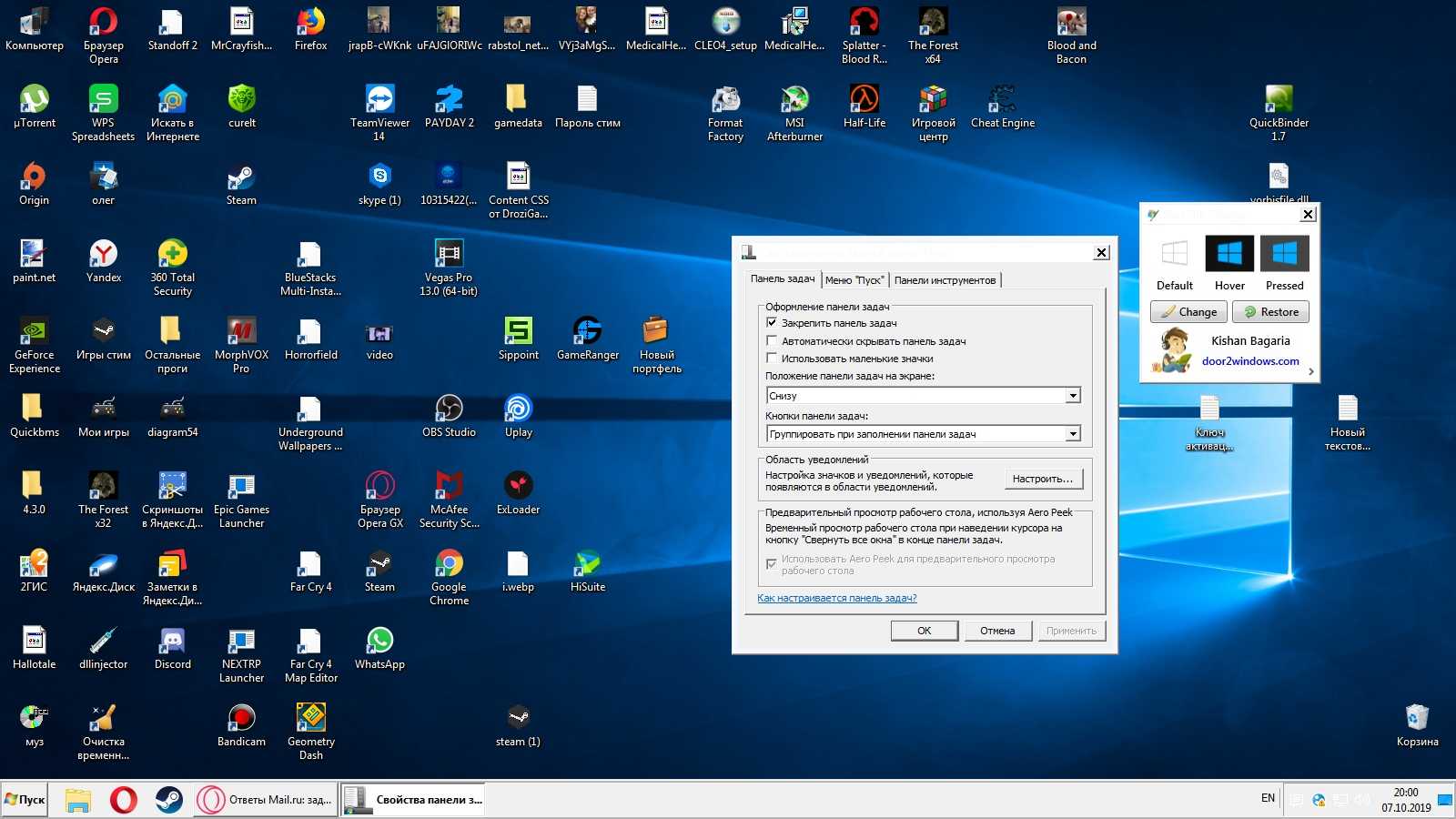
Task: Expand the small arrow in the start button changer
Action: [x=1310, y=371]
